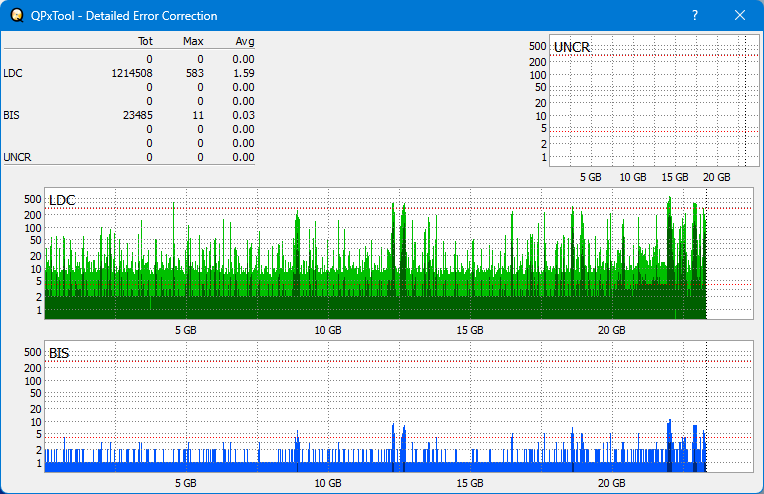The height and width of the screenshot is (494, 764).
Task: Open the help question mark button
Action: (695, 16)
